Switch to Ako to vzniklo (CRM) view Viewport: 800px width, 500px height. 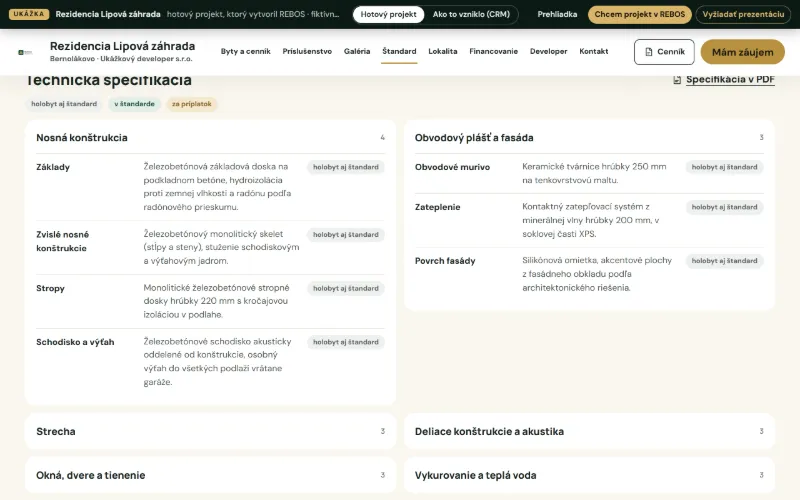[471, 14]
